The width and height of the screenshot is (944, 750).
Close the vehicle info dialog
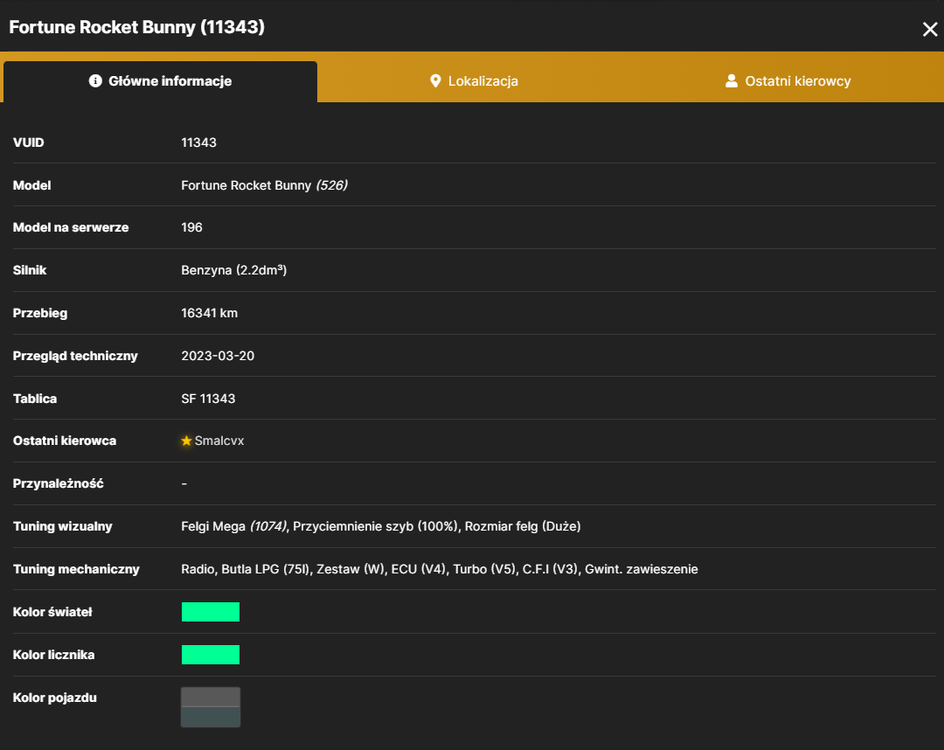tap(930, 29)
